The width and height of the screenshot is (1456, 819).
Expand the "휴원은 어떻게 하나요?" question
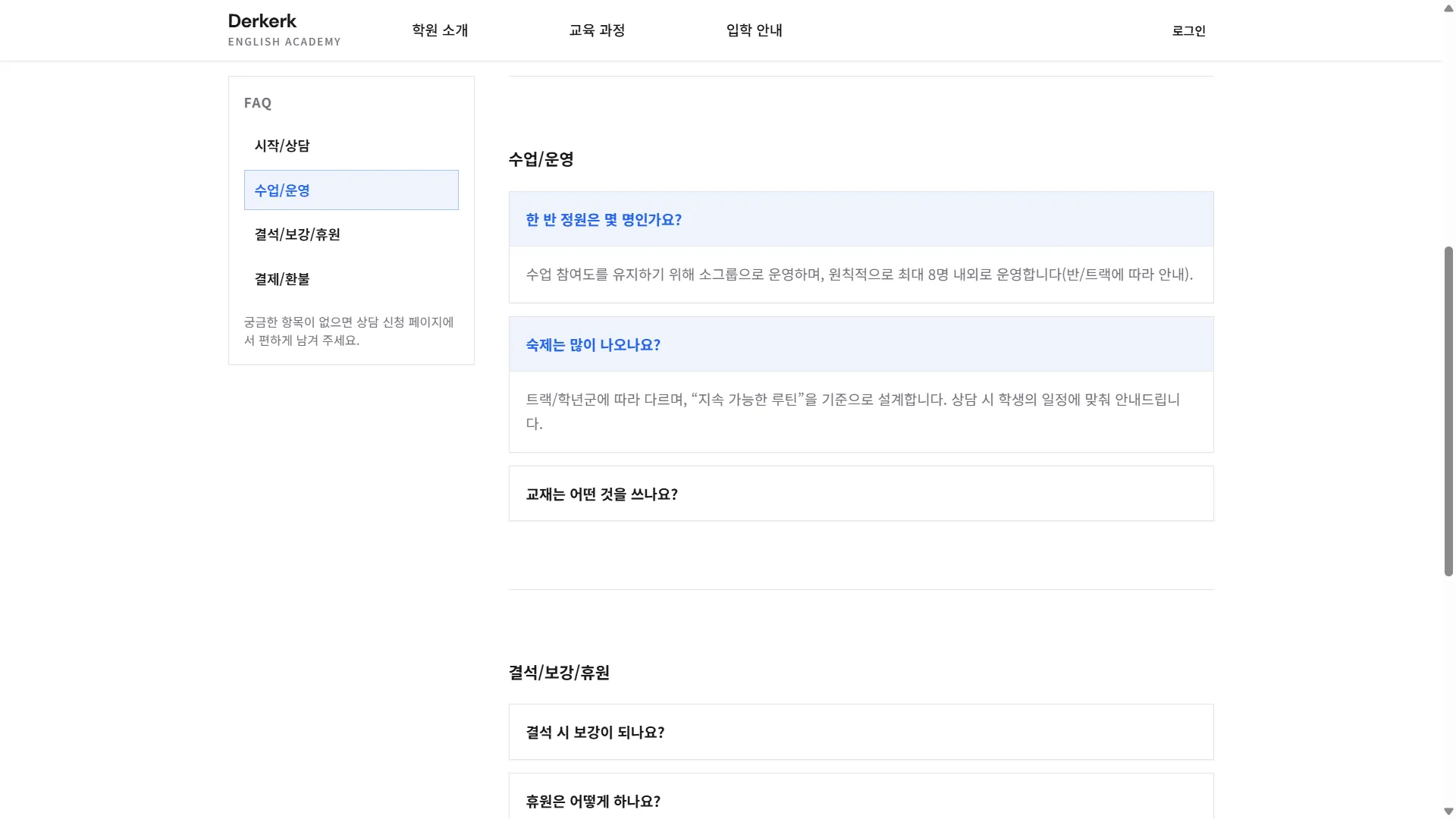click(592, 801)
